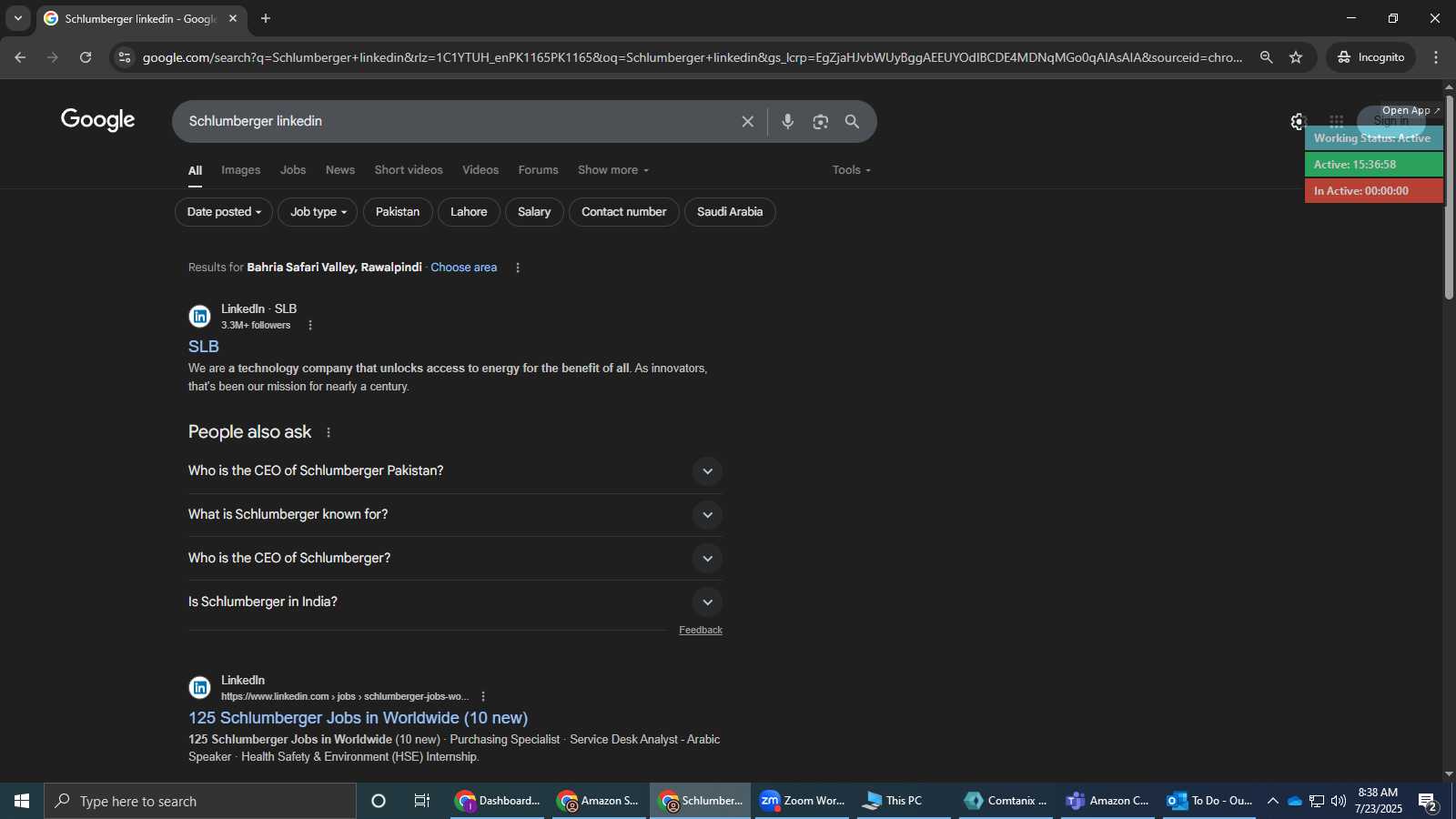
Task: Select the Saudi Arabia filter chip
Action: point(730,212)
